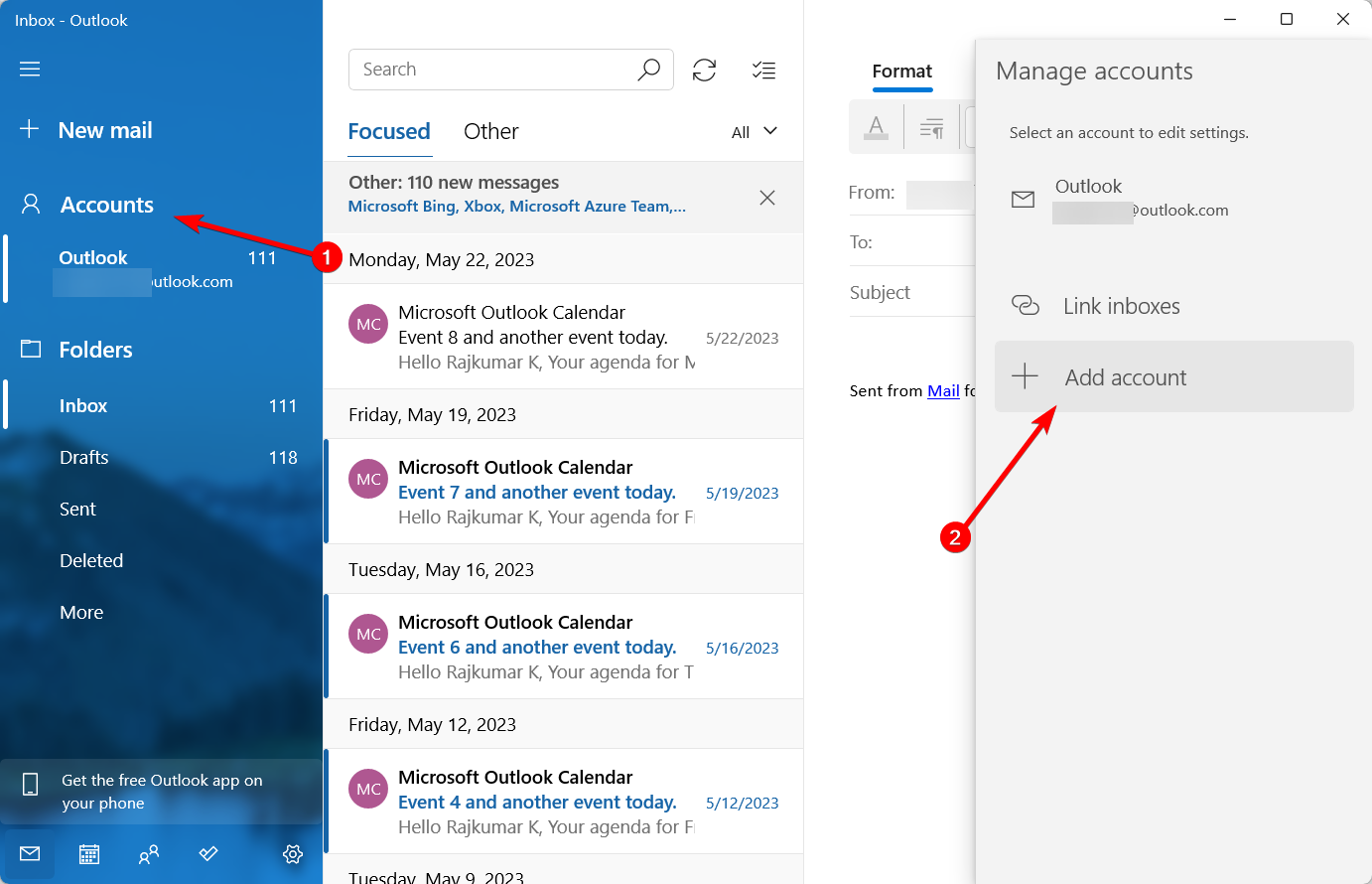This screenshot has height=884, width=1372.
Task: Click the font formatting A icon
Action: (876, 127)
